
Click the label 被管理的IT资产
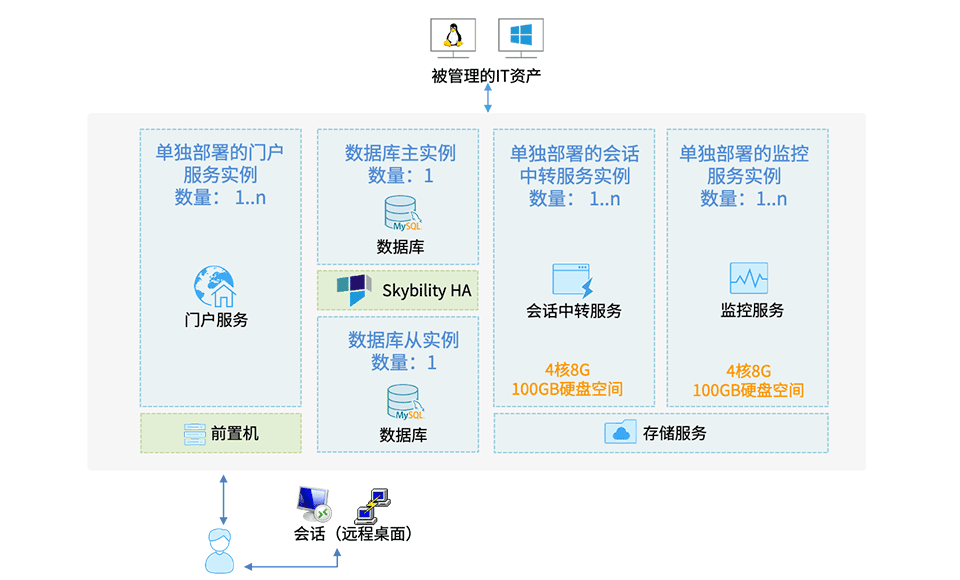[486, 76]
